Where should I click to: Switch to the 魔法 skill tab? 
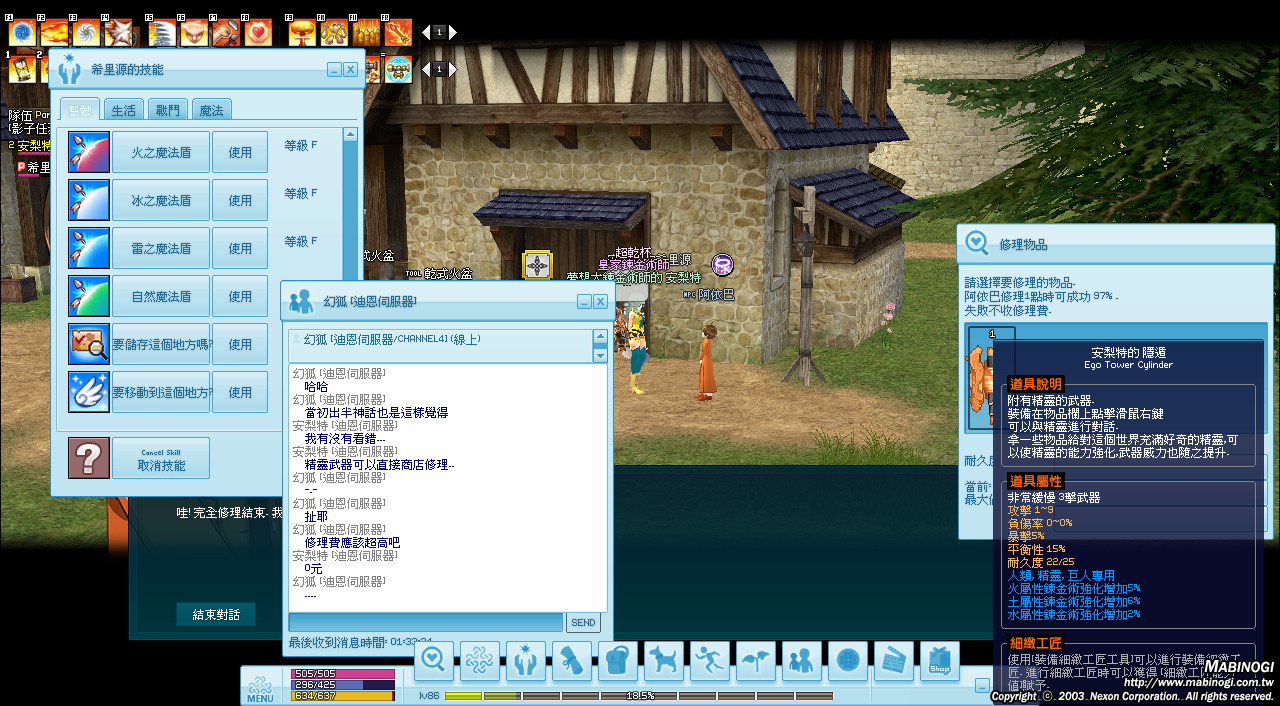click(x=211, y=110)
